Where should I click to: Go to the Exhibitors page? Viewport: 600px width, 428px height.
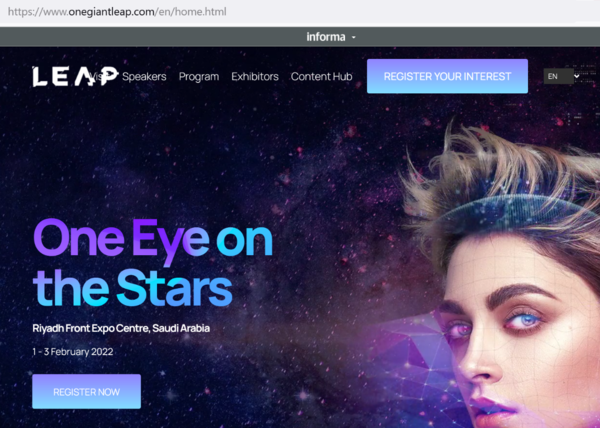pos(255,76)
